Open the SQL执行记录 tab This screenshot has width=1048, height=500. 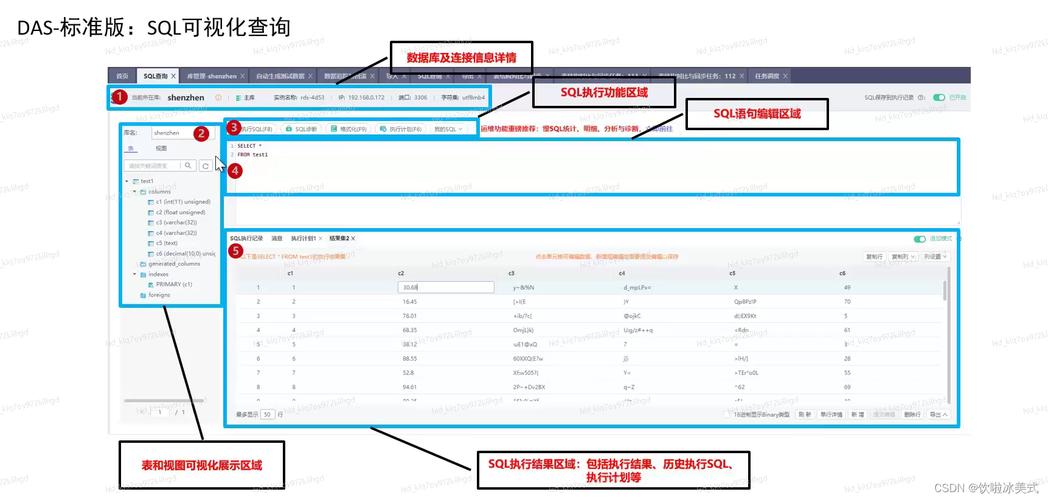pos(246,238)
